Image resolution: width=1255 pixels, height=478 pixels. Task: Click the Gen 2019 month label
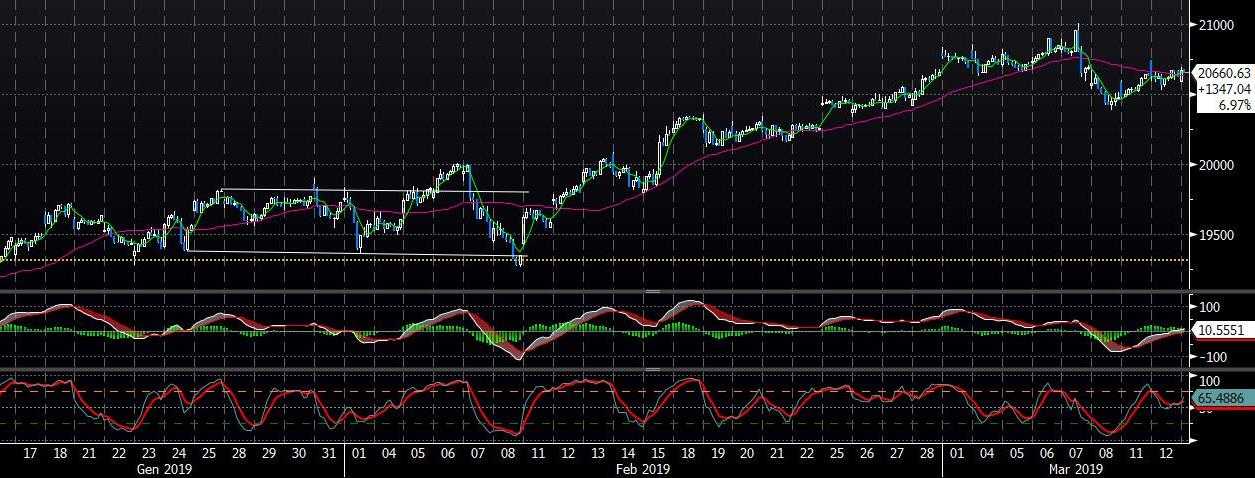coord(162,467)
